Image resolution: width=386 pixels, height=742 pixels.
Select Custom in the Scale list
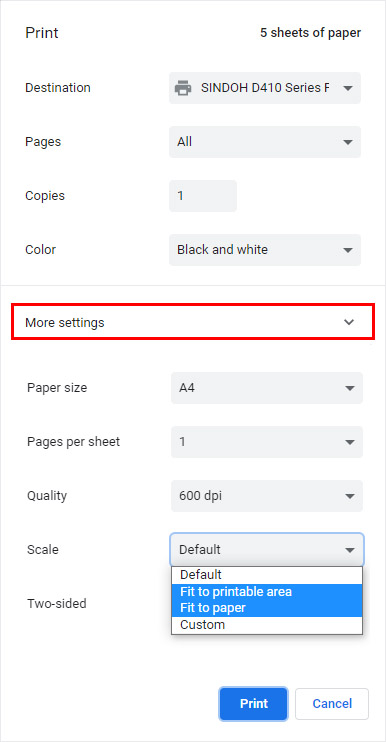click(x=267, y=625)
